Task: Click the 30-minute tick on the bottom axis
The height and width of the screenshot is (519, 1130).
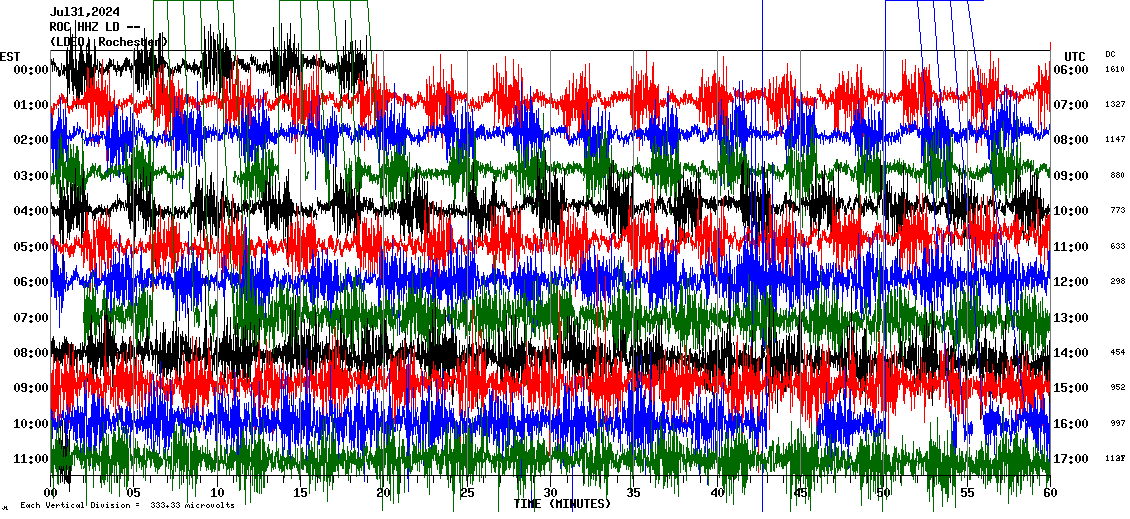Action: (x=550, y=493)
